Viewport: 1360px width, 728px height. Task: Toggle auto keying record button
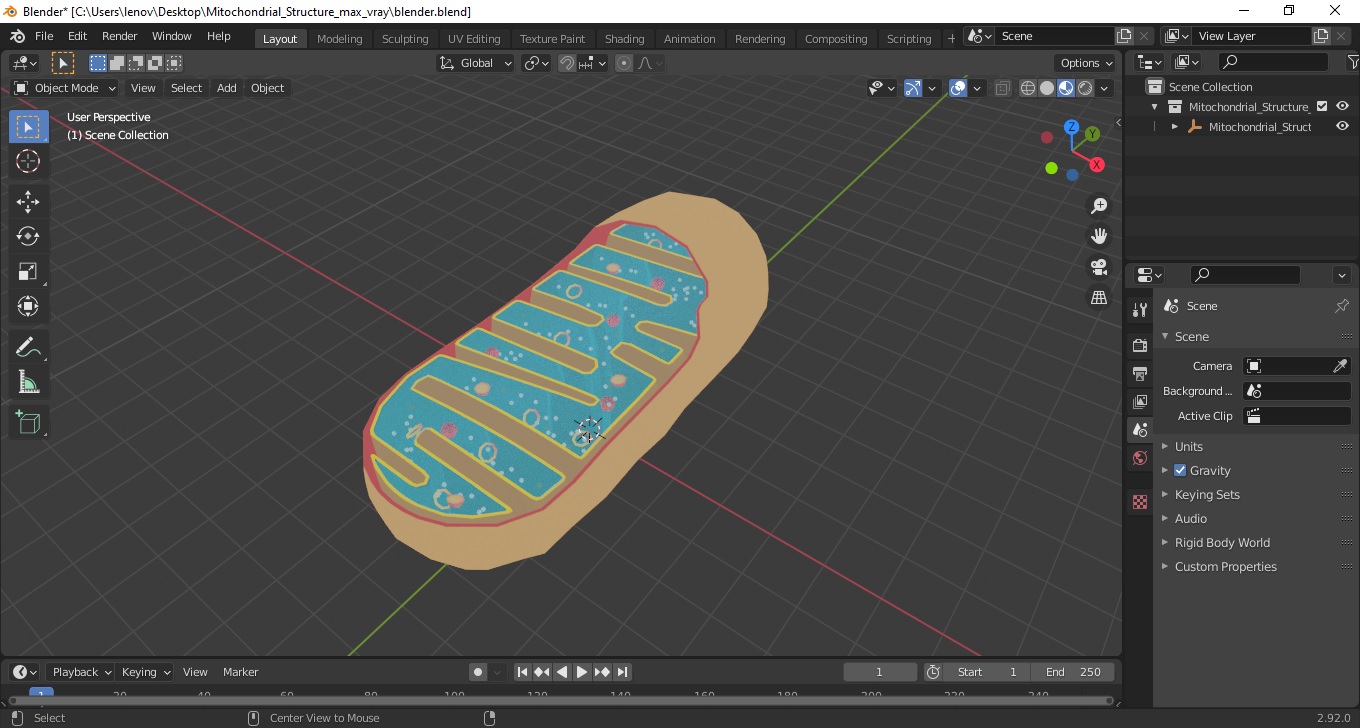tap(478, 672)
